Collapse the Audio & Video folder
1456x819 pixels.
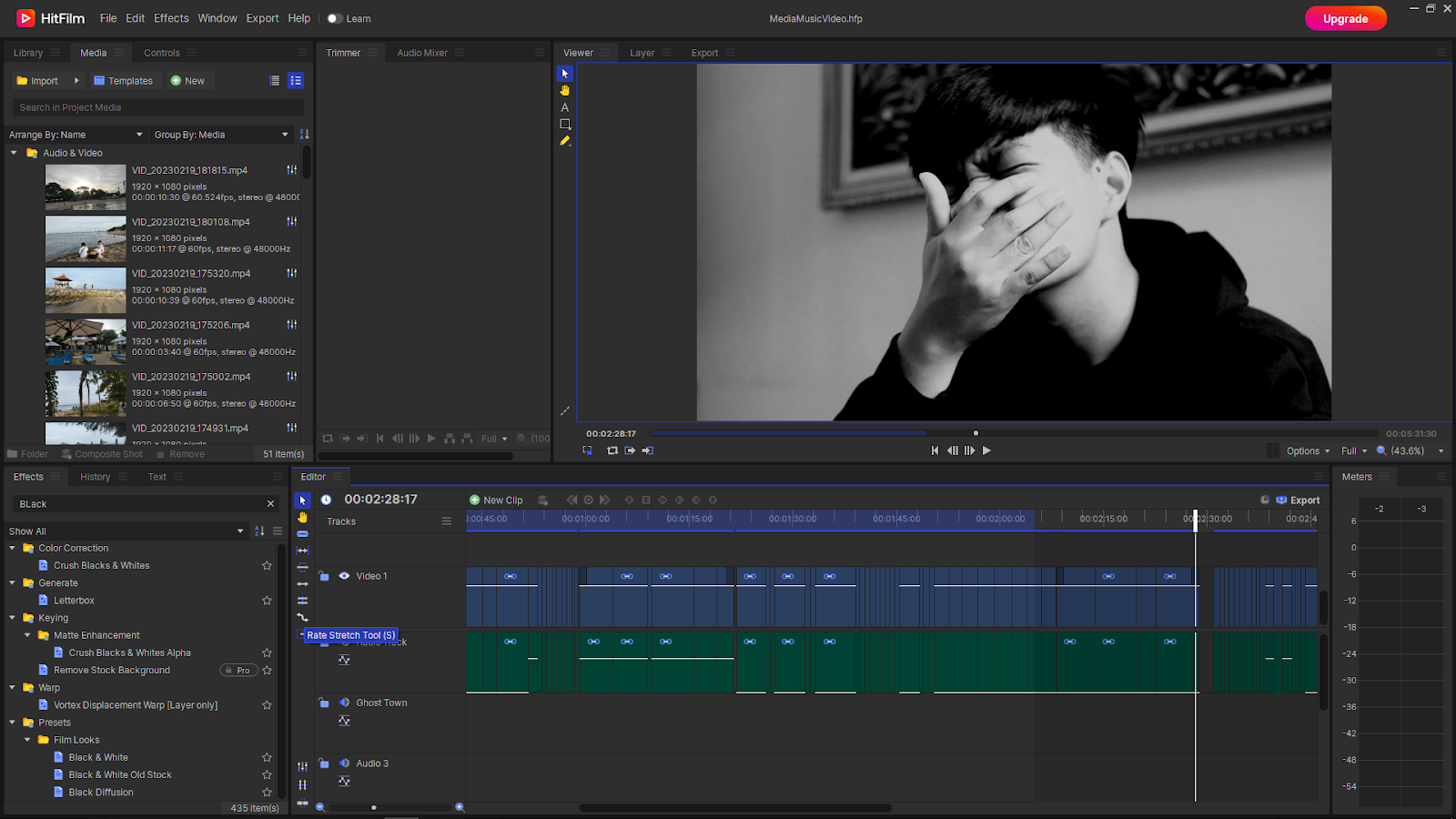coord(14,153)
